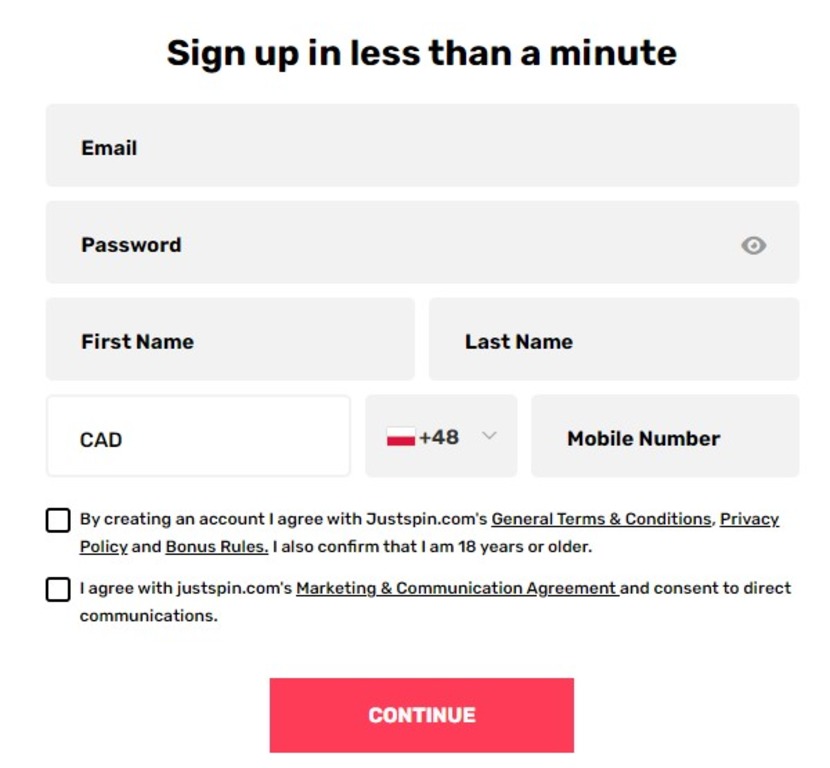Open the CAD currency dropdown
Image resolution: width=830 pixels, height=768 pixels.
point(199,436)
